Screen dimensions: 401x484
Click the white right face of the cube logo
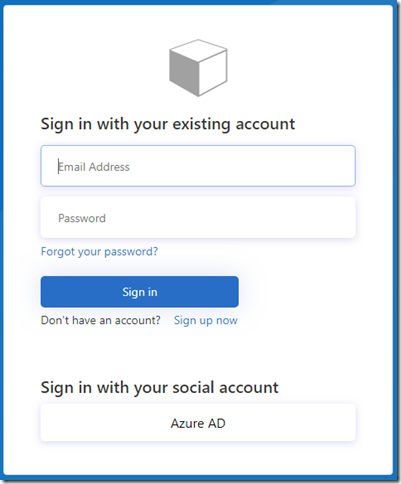coord(213,72)
